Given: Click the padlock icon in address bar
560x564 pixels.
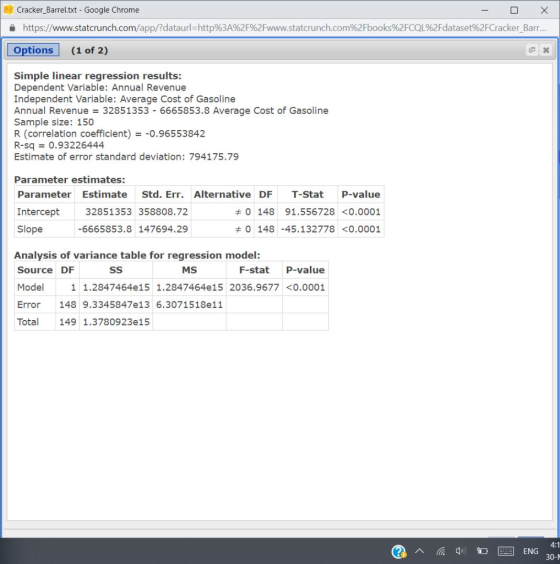Looking at the screenshot, I should click(x=12, y=28).
